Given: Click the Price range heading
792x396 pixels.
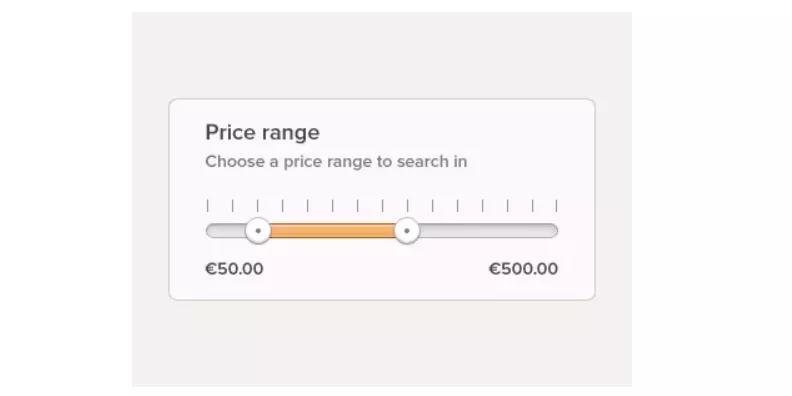Looking at the screenshot, I should pyautogui.click(x=262, y=132).
